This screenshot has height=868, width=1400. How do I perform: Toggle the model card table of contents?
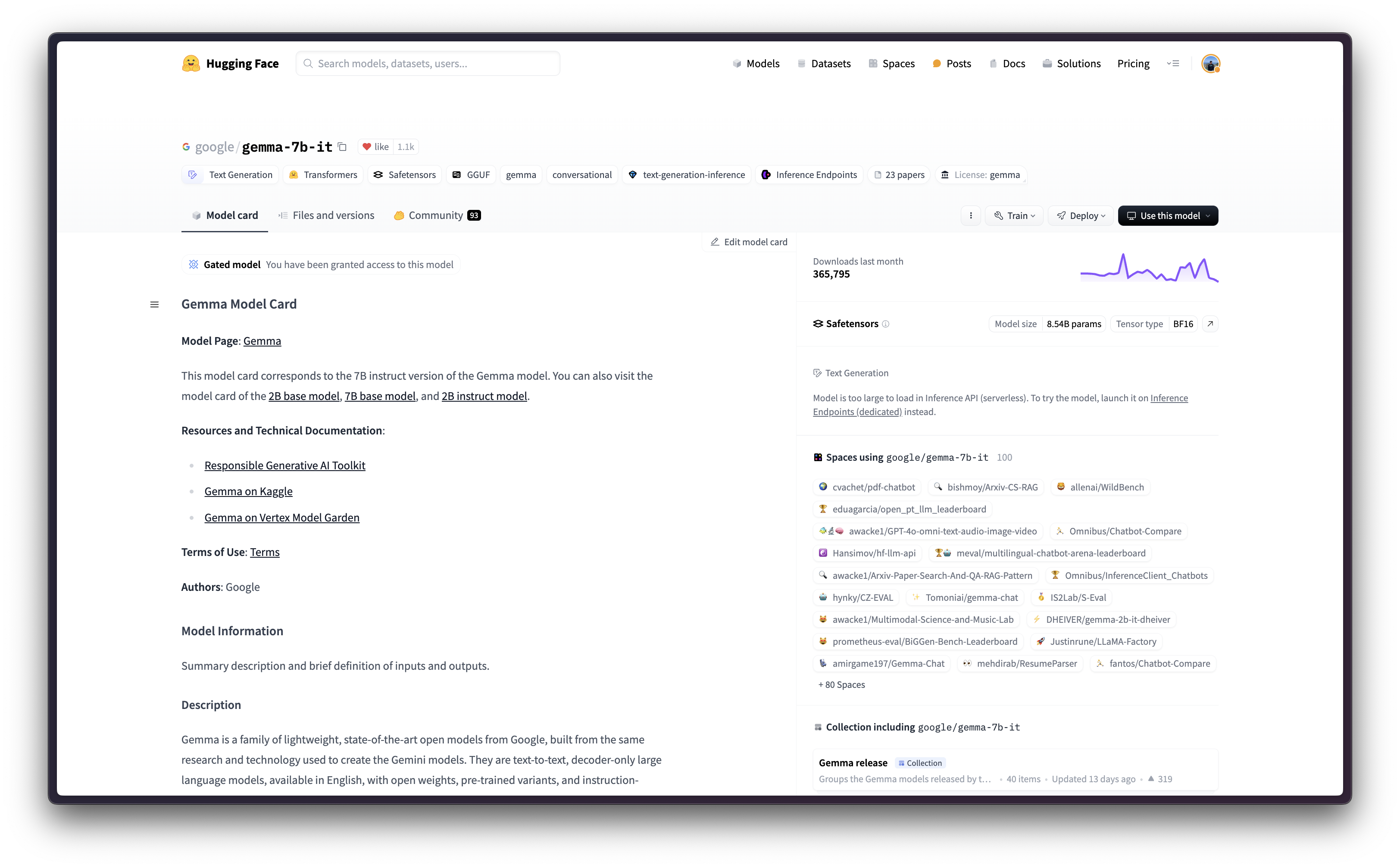tap(156, 304)
